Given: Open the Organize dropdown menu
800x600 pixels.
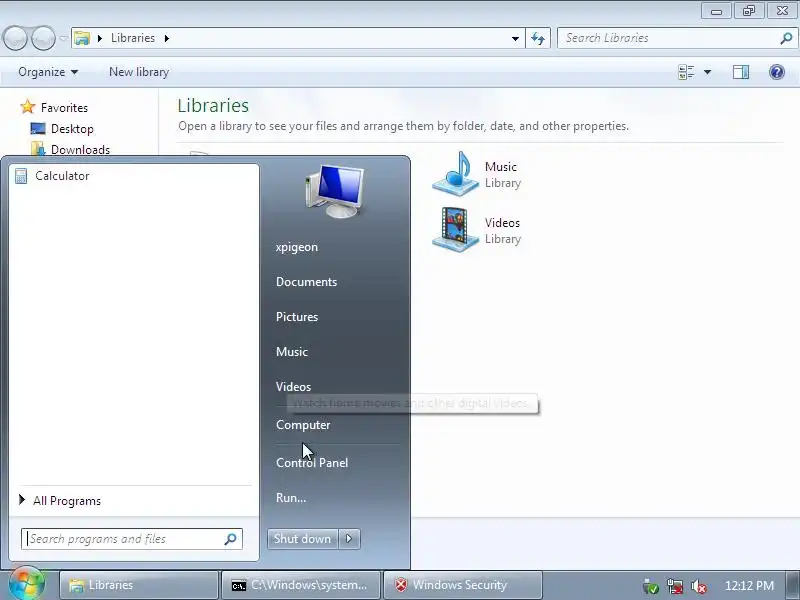Looking at the screenshot, I should point(48,72).
